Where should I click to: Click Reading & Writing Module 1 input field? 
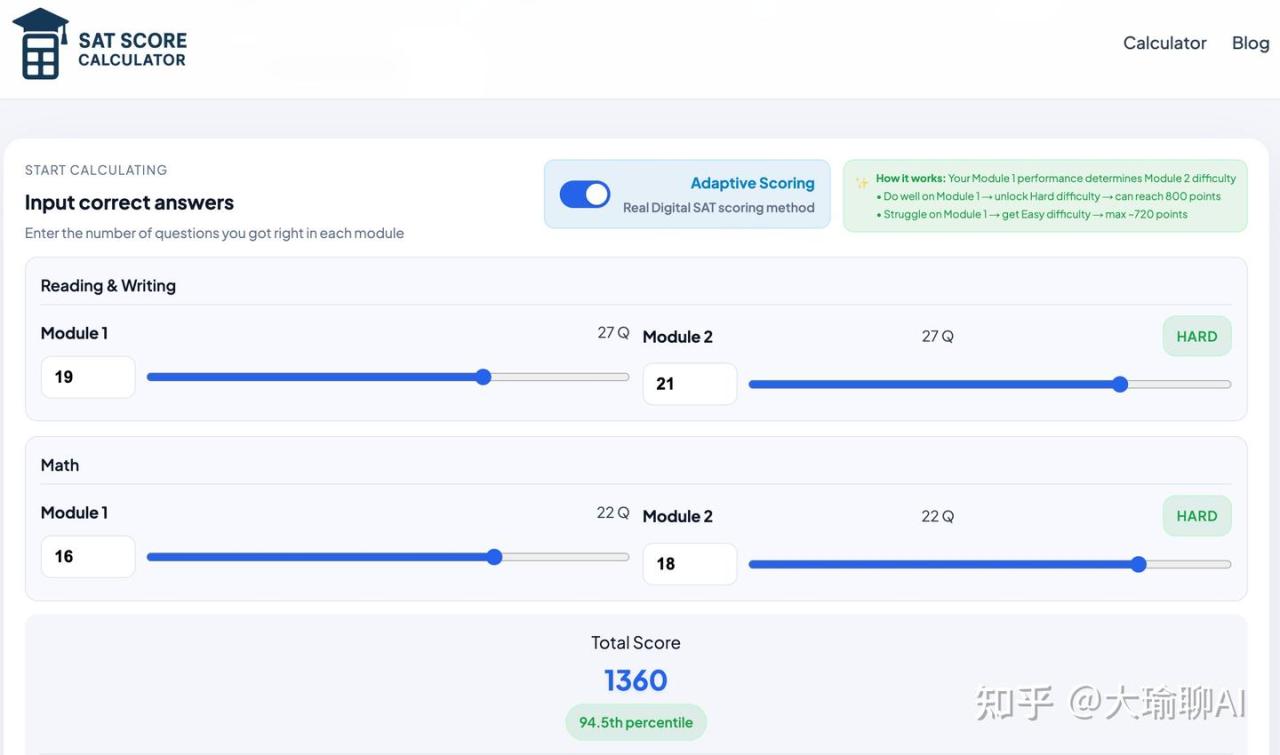point(88,377)
